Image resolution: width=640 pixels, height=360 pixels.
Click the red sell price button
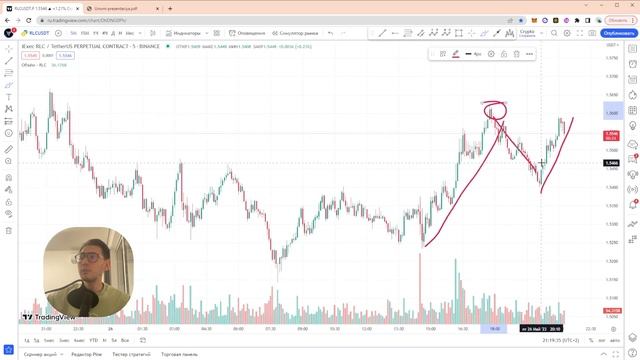coord(30,56)
